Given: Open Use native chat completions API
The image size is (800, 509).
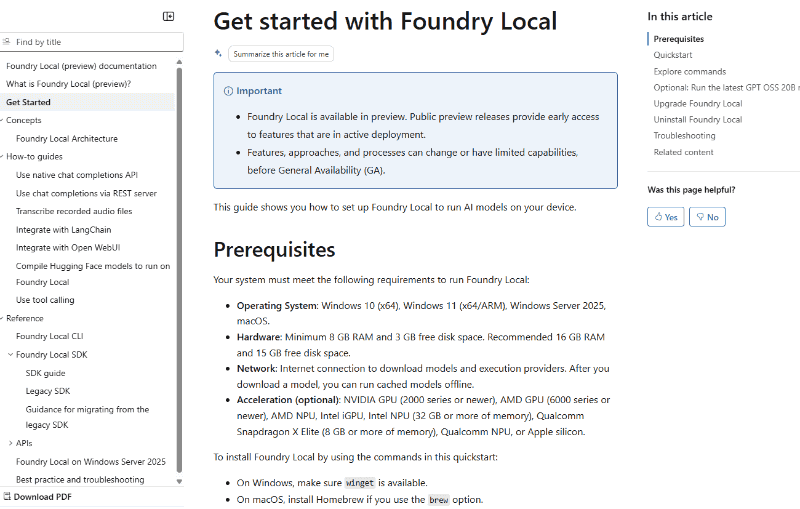Looking at the screenshot, I should click(x=77, y=175).
